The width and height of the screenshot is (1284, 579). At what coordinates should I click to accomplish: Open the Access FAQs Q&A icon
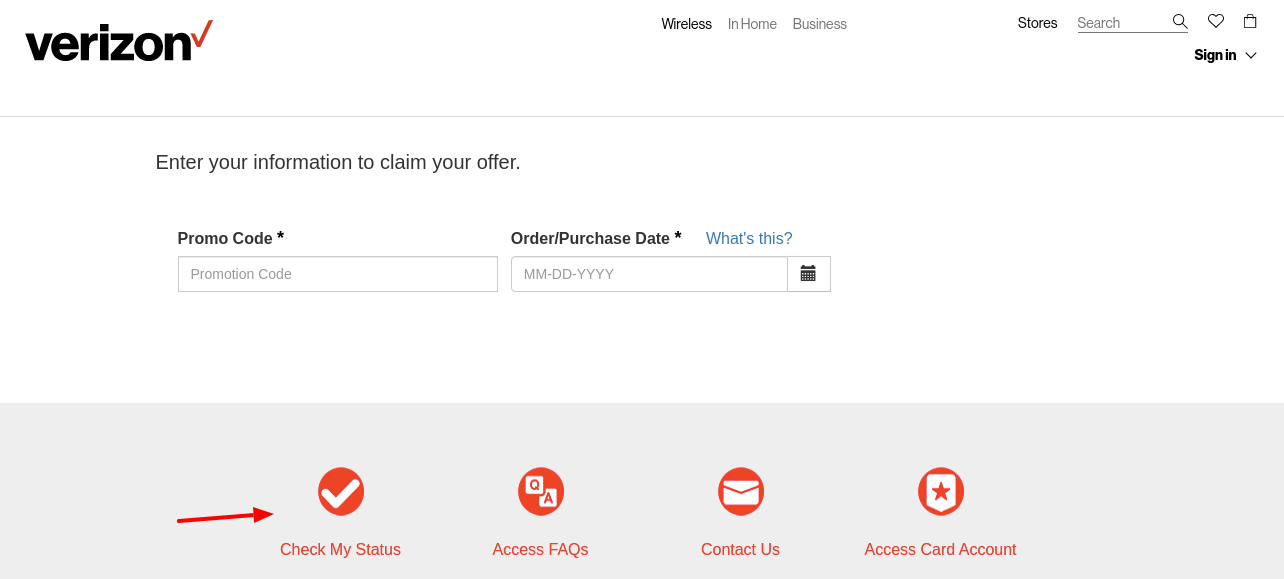[540, 491]
